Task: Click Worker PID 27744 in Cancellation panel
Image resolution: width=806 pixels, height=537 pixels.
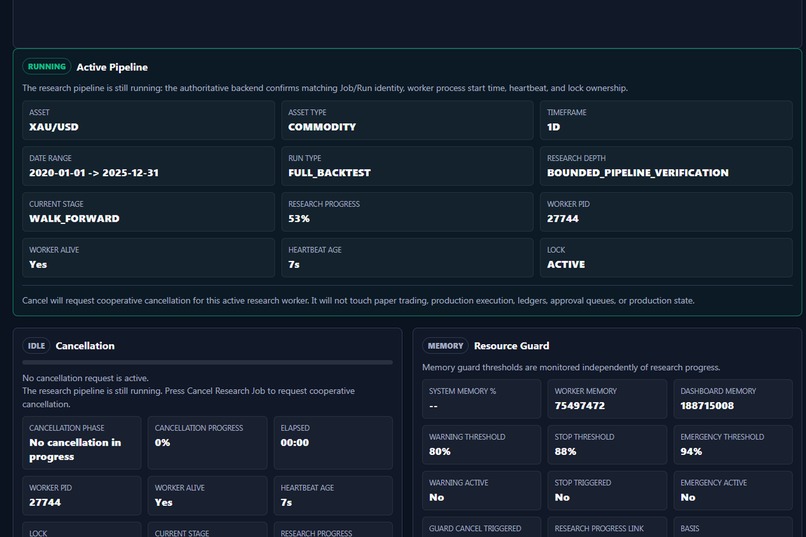Action: click(x=45, y=502)
